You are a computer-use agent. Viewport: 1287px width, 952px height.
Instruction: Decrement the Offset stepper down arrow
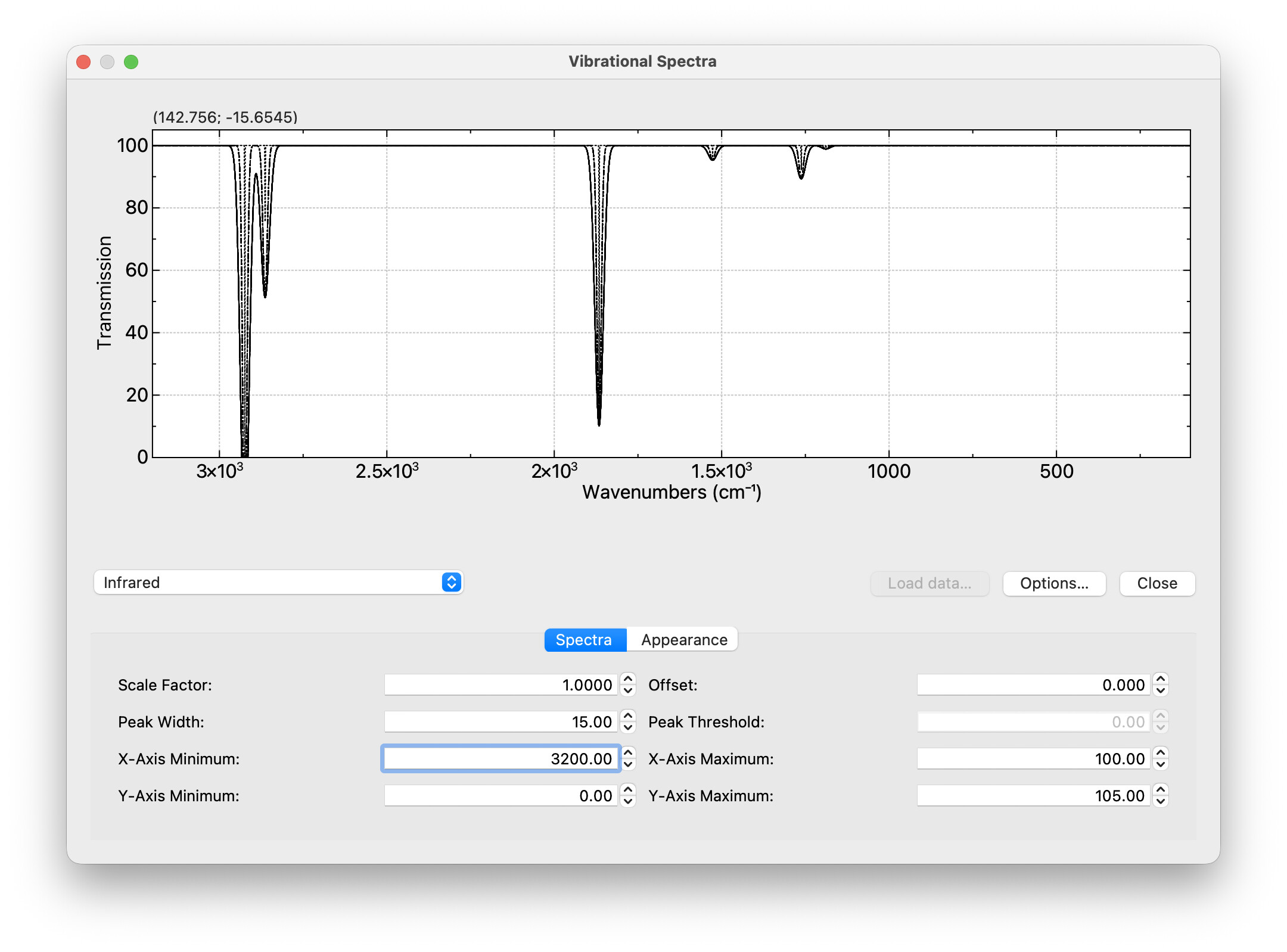click(1160, 691)
